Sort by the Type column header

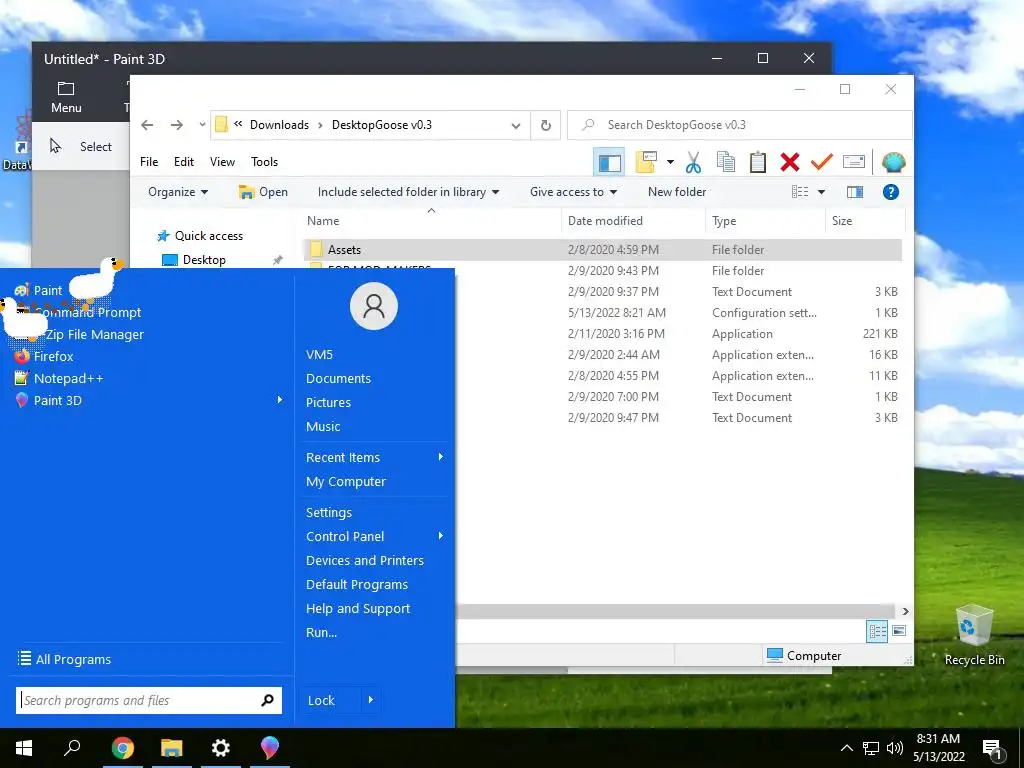coord(766,221)
